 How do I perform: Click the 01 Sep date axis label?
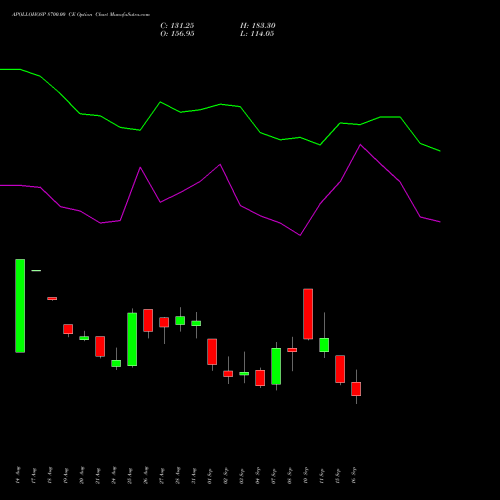coord(210,476)
